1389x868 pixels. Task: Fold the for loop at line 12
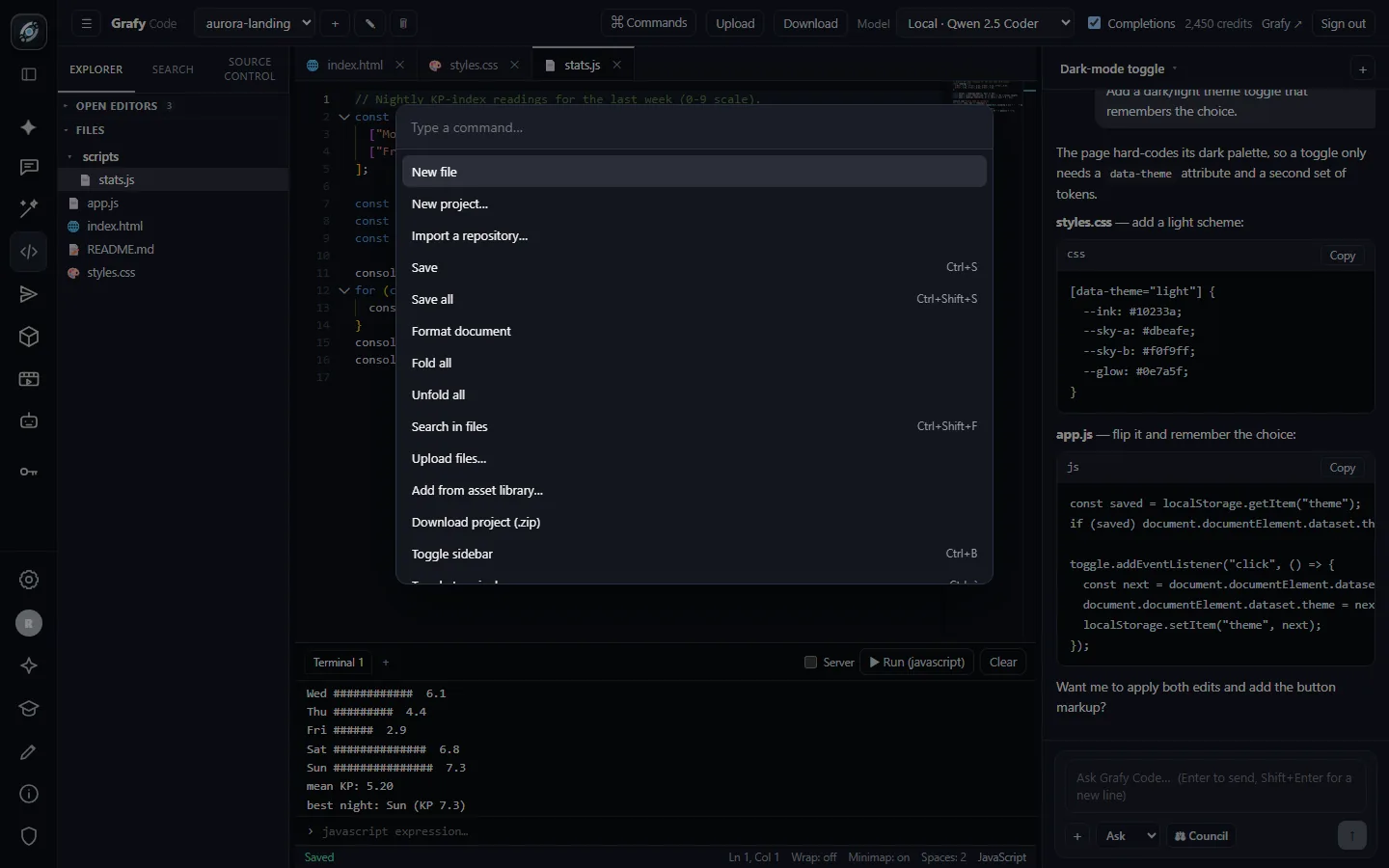click(x=344, y=290)
